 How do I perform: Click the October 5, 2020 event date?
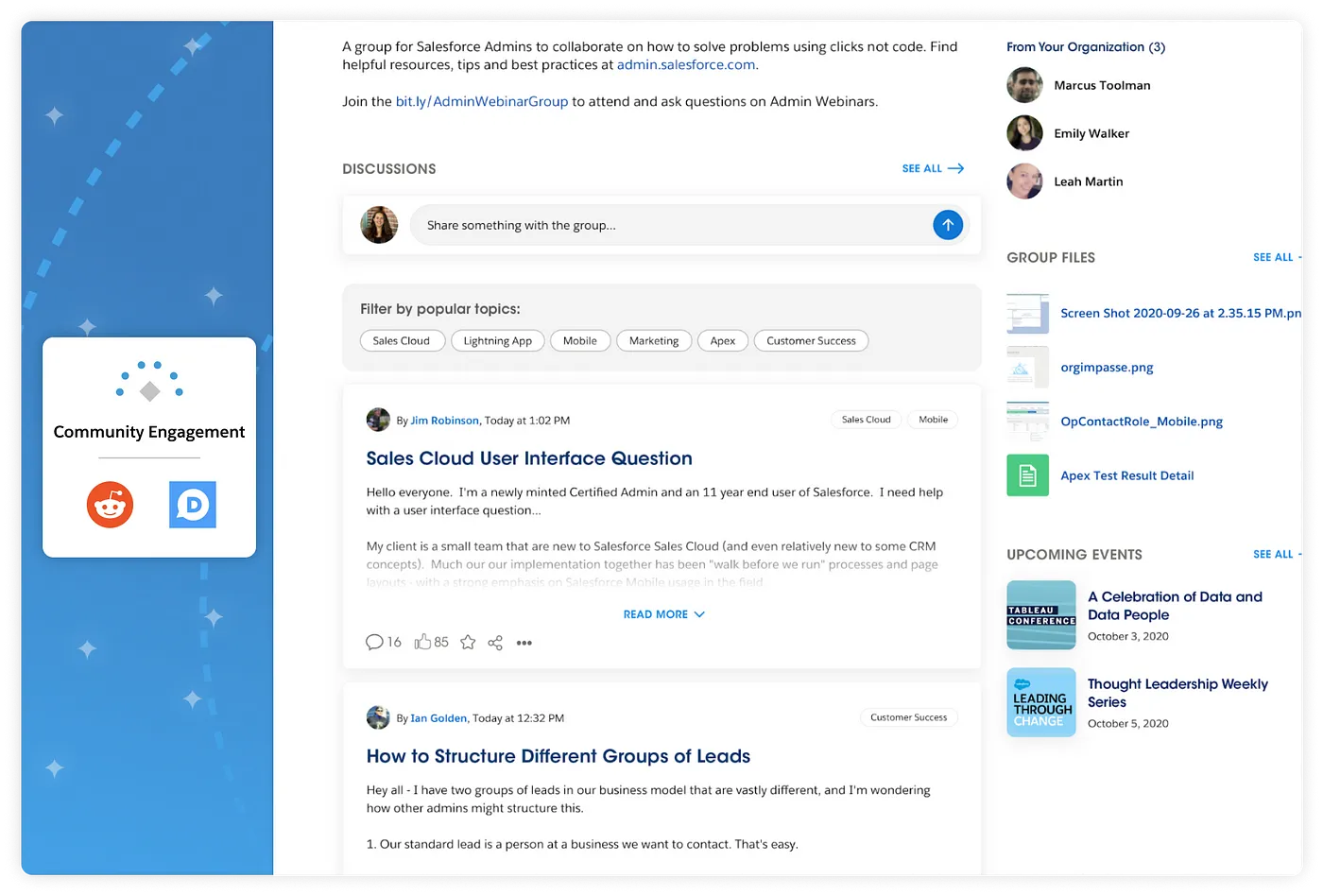[1128, 723]
